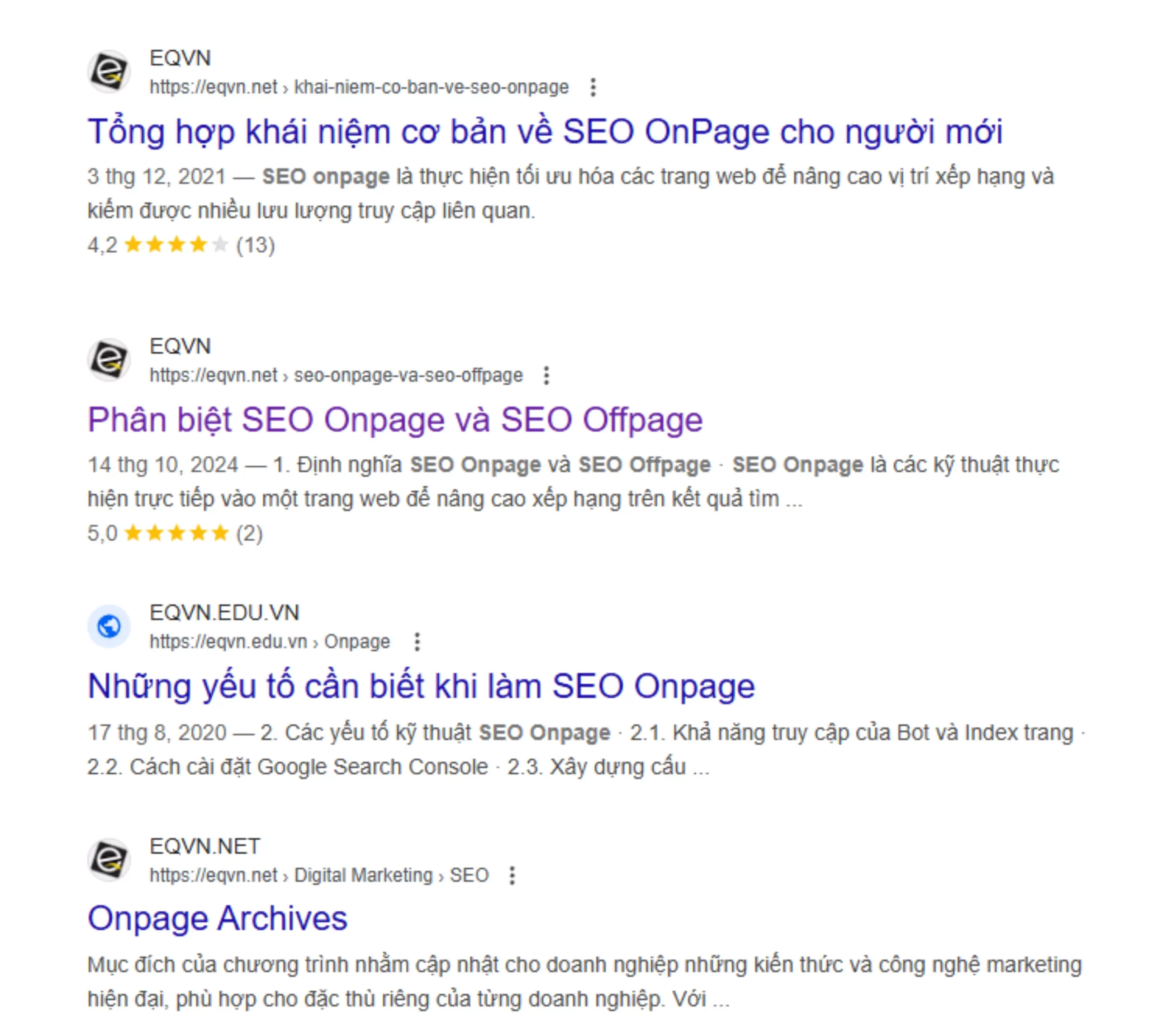Click the 4,2 star rating with 13 reviews
Viewport: 1158px width, 1036px height.
click(180, 246)
